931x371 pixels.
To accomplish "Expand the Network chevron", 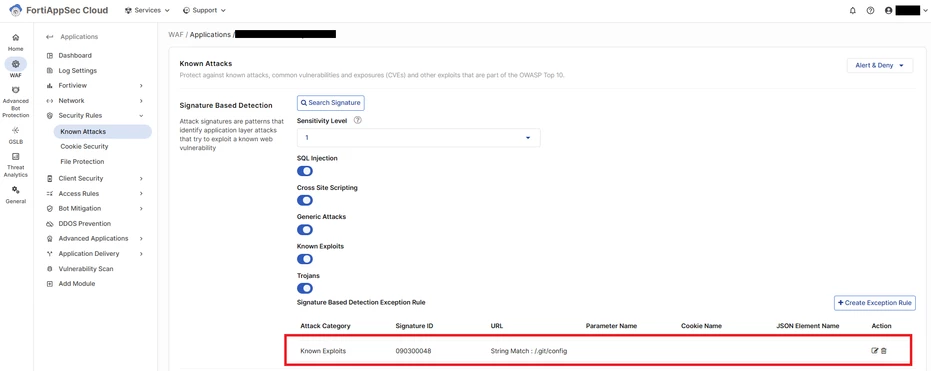I will (x=141, y=101).
